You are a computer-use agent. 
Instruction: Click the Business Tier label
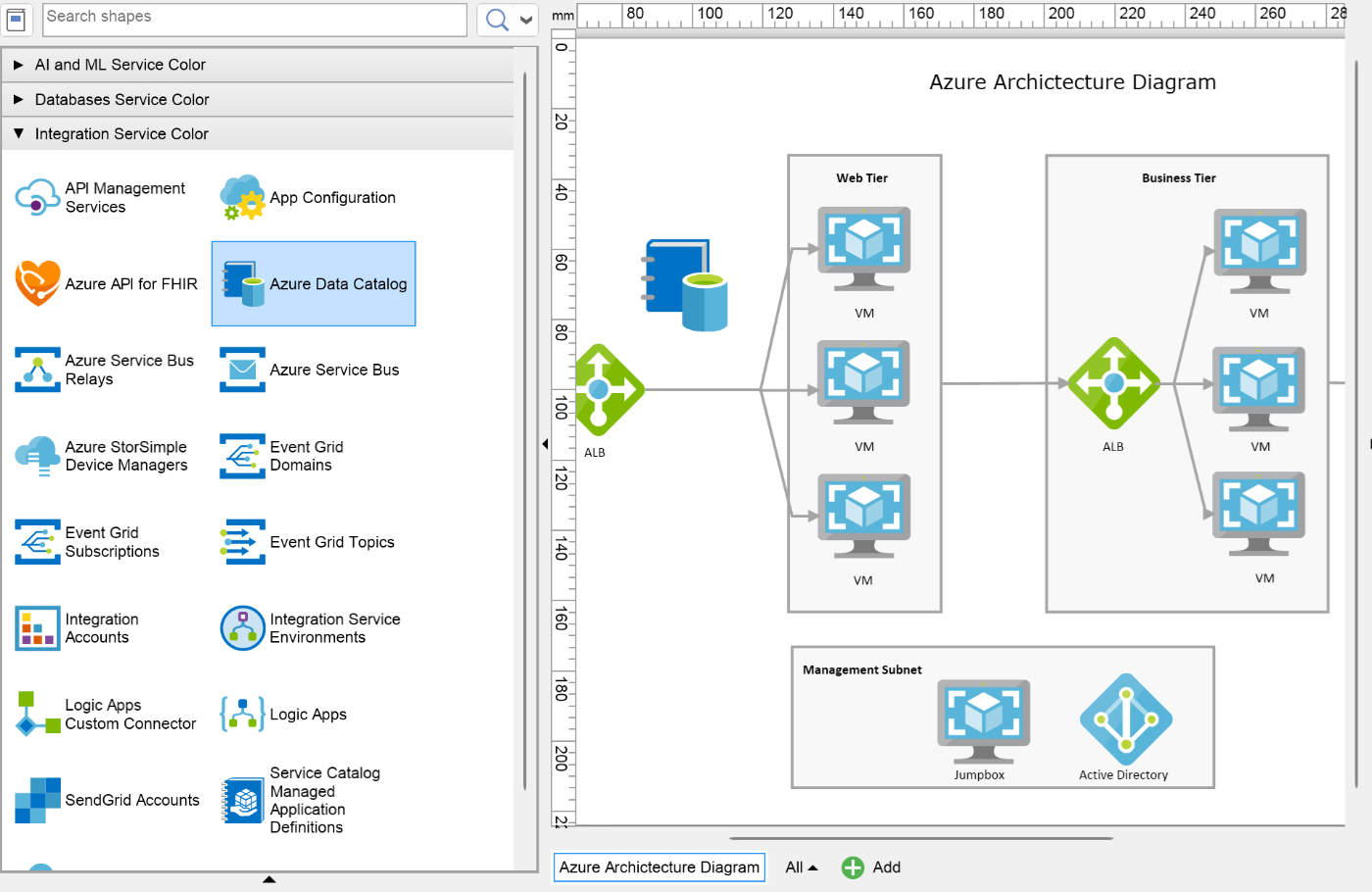(1179, 178)
